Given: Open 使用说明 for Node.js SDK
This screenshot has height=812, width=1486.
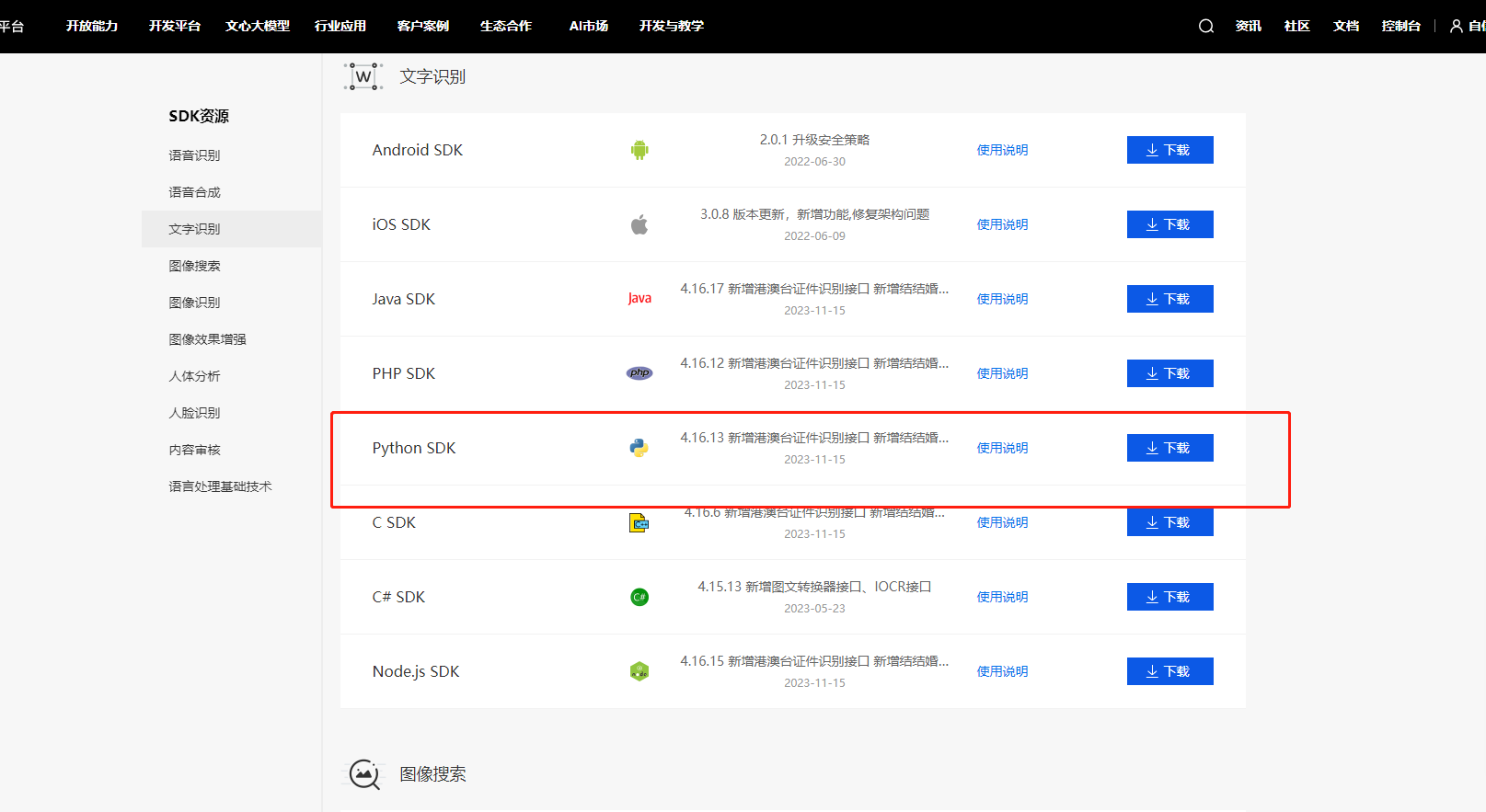Looking at the screenshot, I should click(1002, 671).
